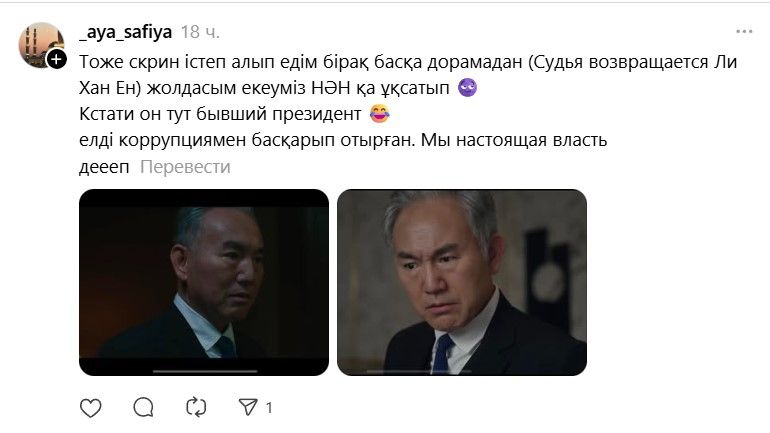Like the post with the heart icon
This screenshot has height=433, width=770.
click(90, 407)
